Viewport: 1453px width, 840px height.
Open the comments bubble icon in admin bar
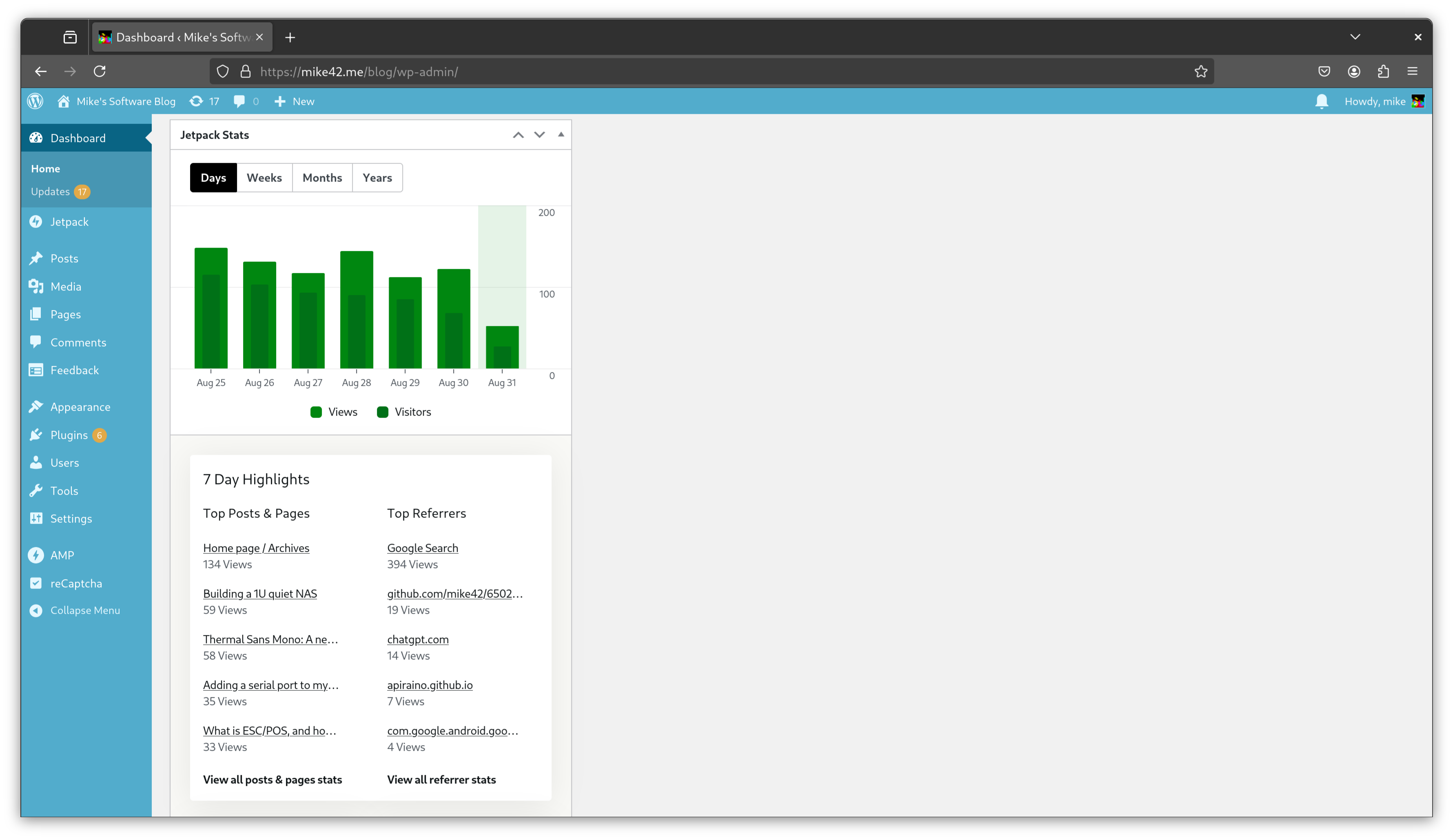239,102
